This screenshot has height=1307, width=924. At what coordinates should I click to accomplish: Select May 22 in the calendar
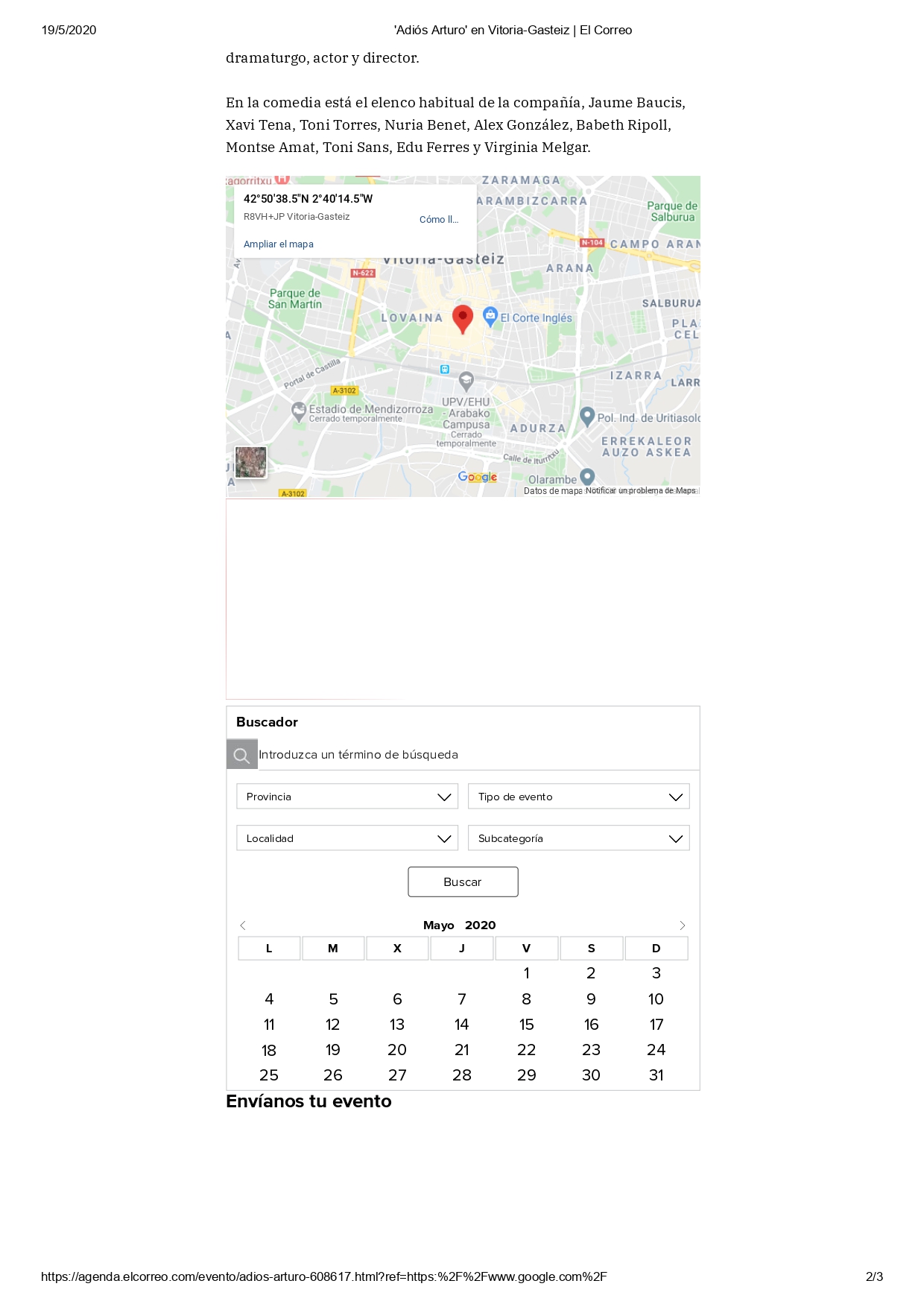pos(527,1050)
